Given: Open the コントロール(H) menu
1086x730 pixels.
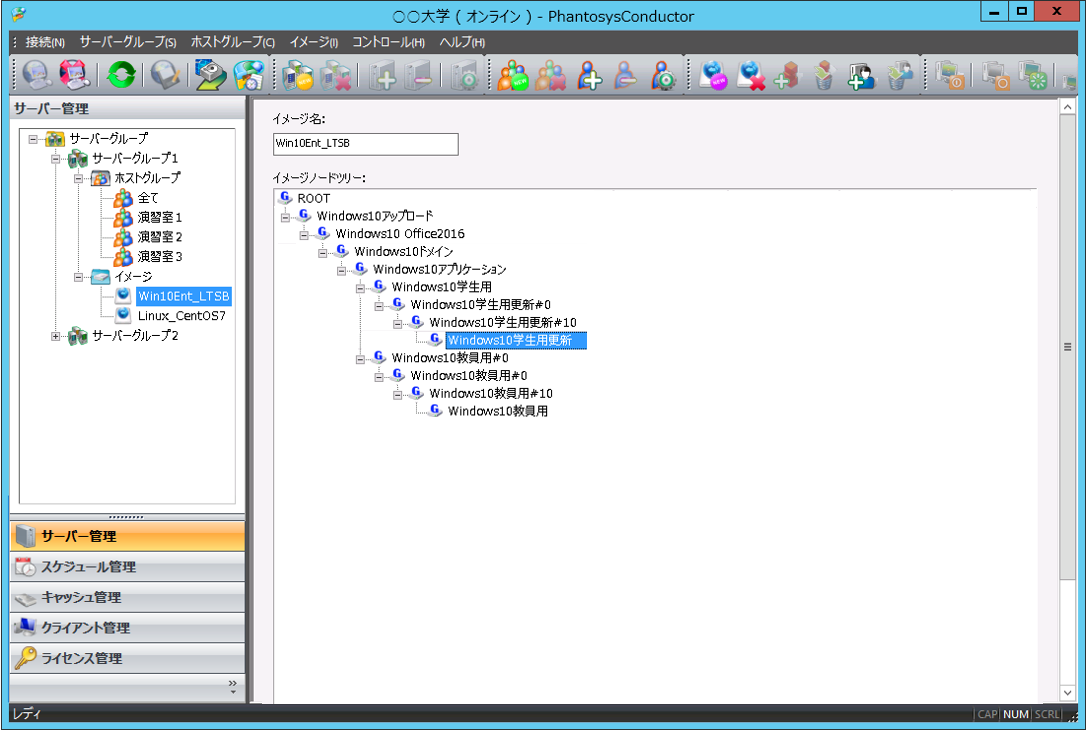Looking at the screenshot, I should pyautogui.click(x=389, y=42).
